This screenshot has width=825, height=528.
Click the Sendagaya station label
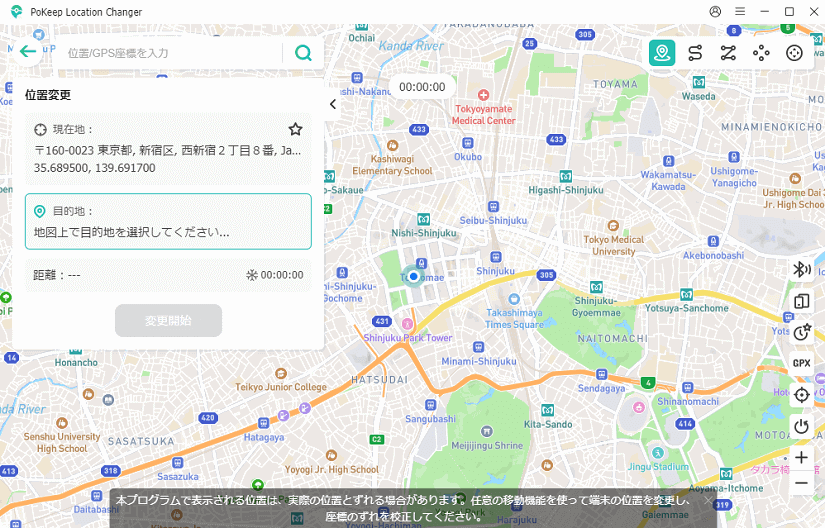click(601, 388)
